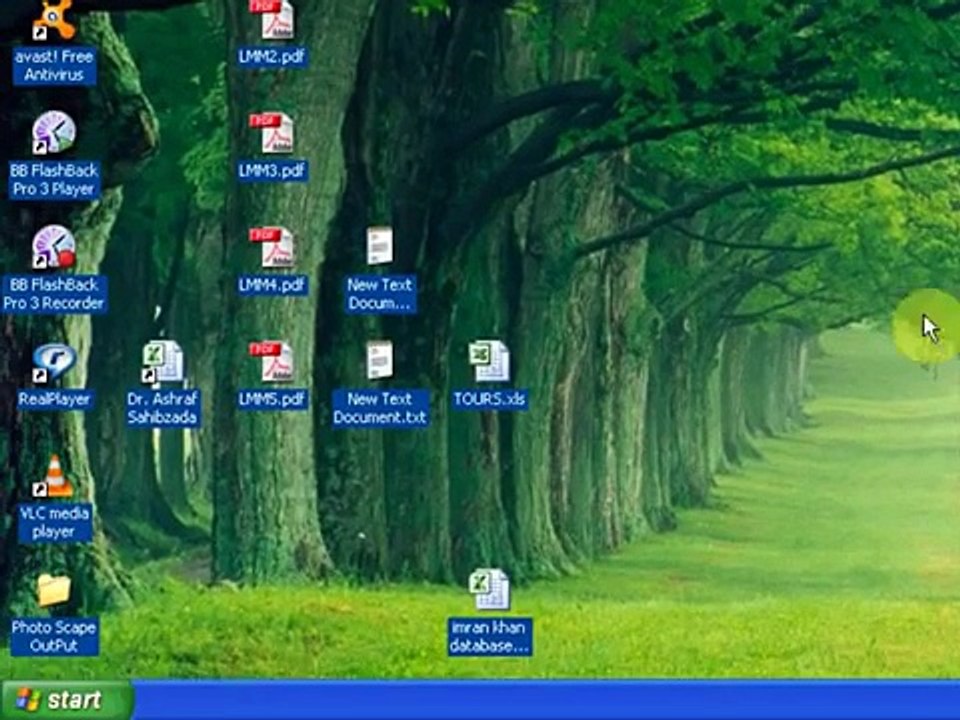The width and height of the screenshot is (960, 720).
Task: Click the LMM4.pdf filename label
Action: pos(272,285)
